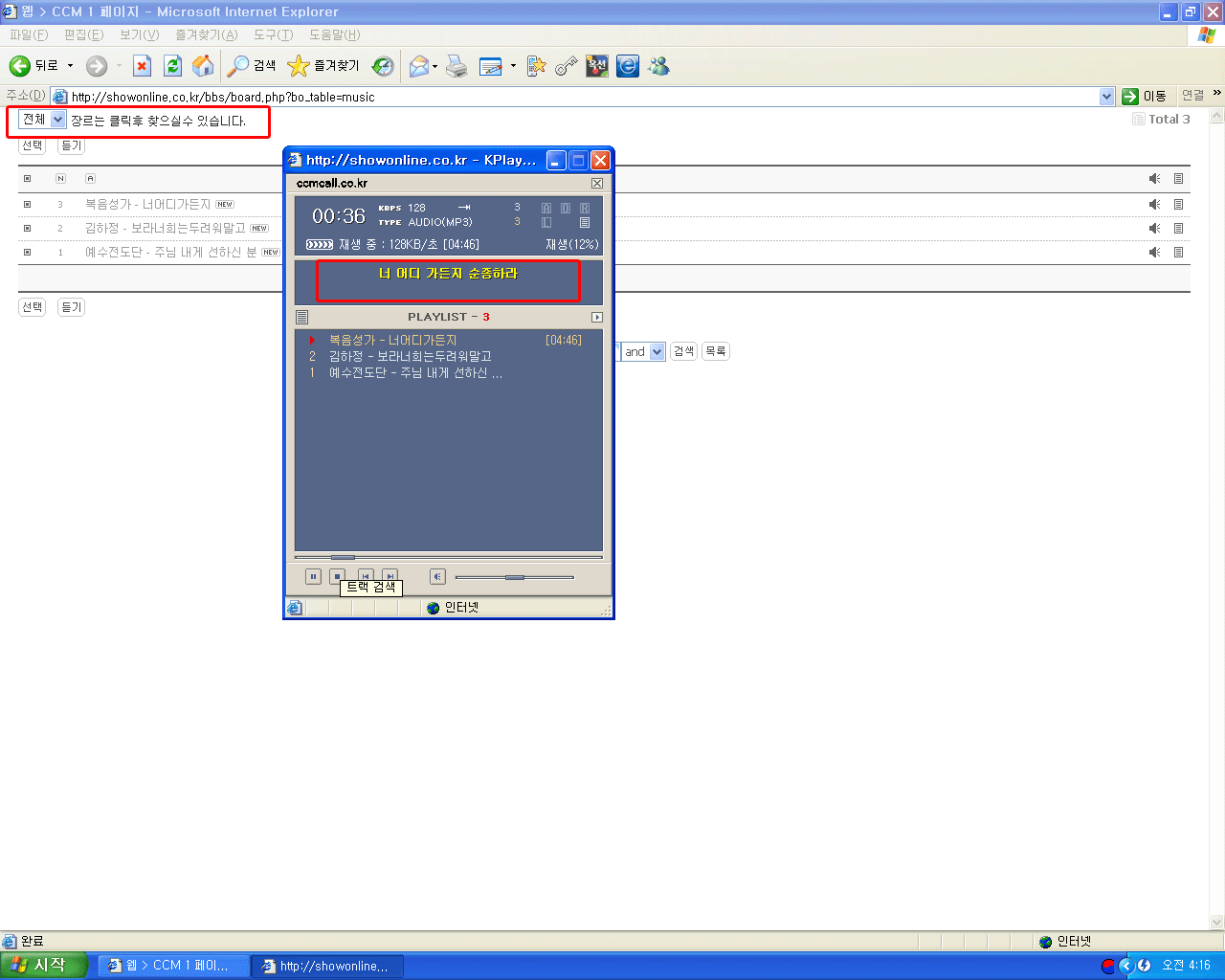1225x980 pixels.
Task: Expand the 'and' search operator dropdown
Action: coord(657,351)
